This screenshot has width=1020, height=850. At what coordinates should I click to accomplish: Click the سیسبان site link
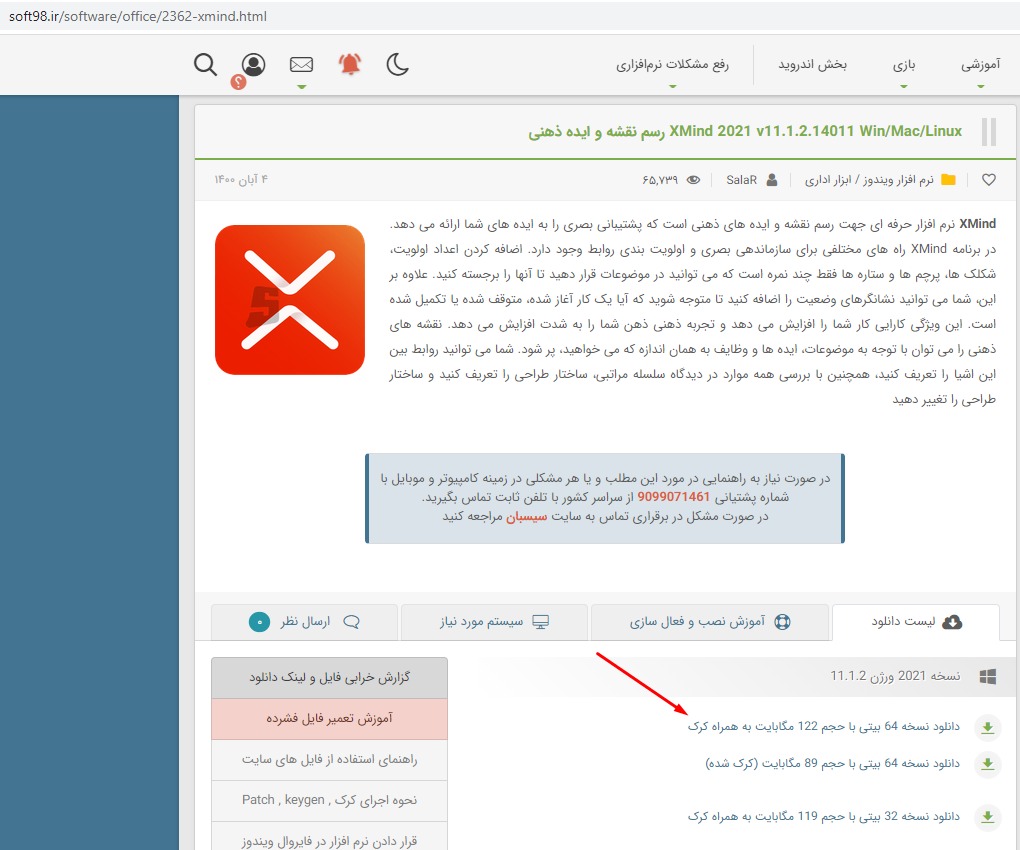(x=528, y=517)
